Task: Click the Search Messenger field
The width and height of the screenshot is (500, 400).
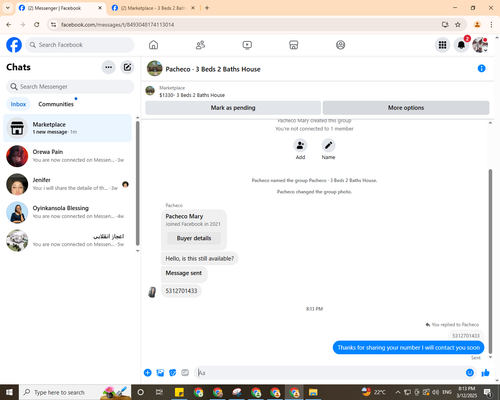Action: click(x=70, y=87)
